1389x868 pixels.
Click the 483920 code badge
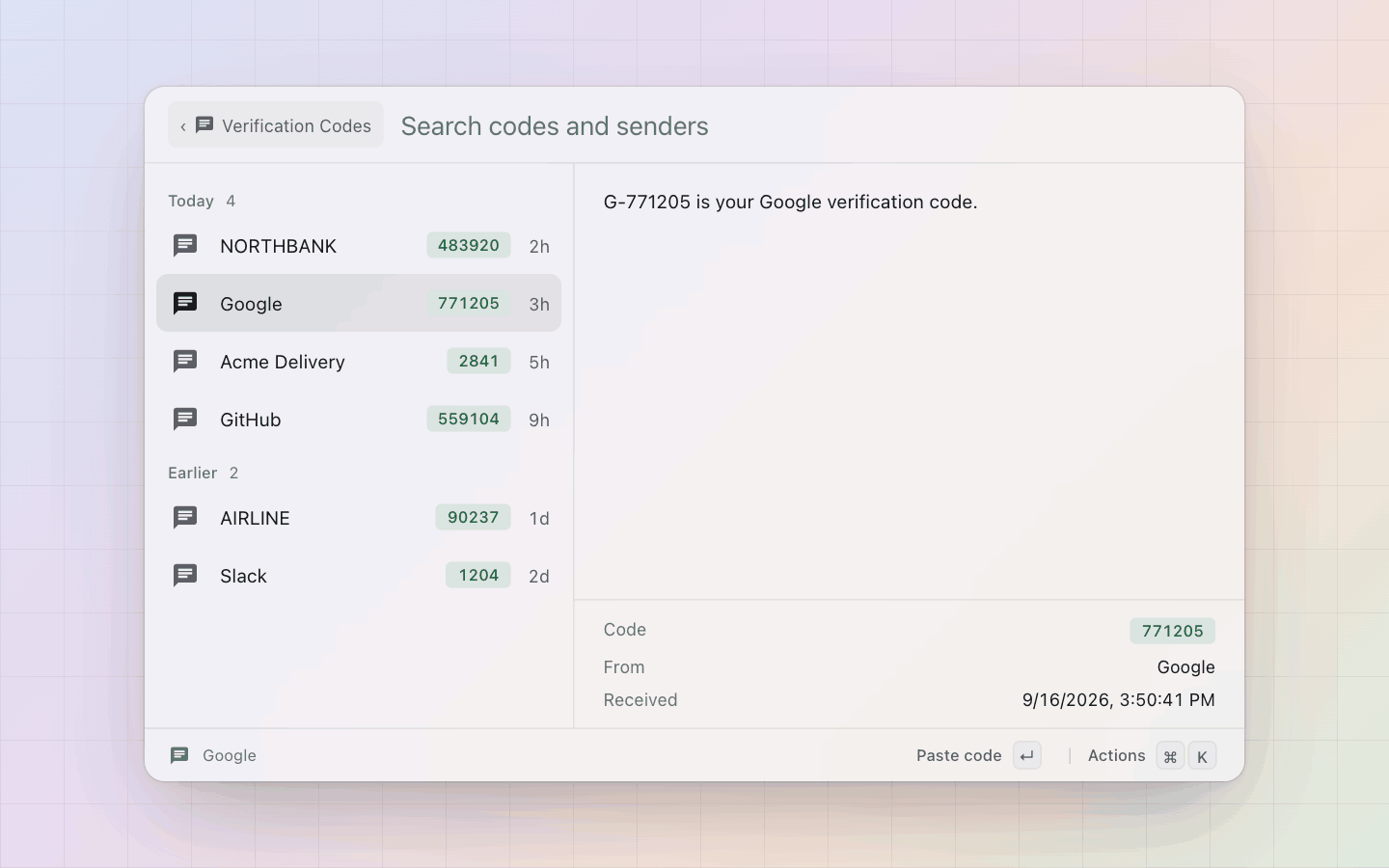[x=469, y=245]
